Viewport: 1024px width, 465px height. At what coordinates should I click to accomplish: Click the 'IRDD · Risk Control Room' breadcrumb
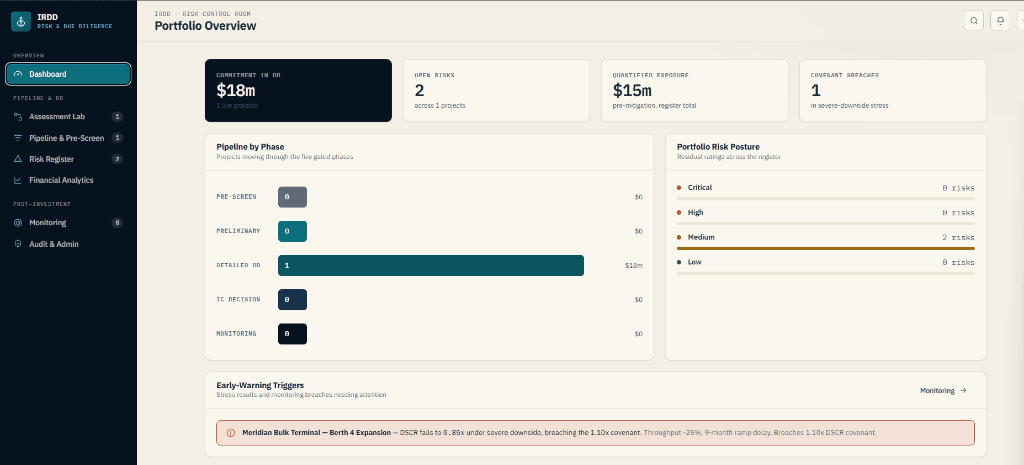tap(202, 13)
